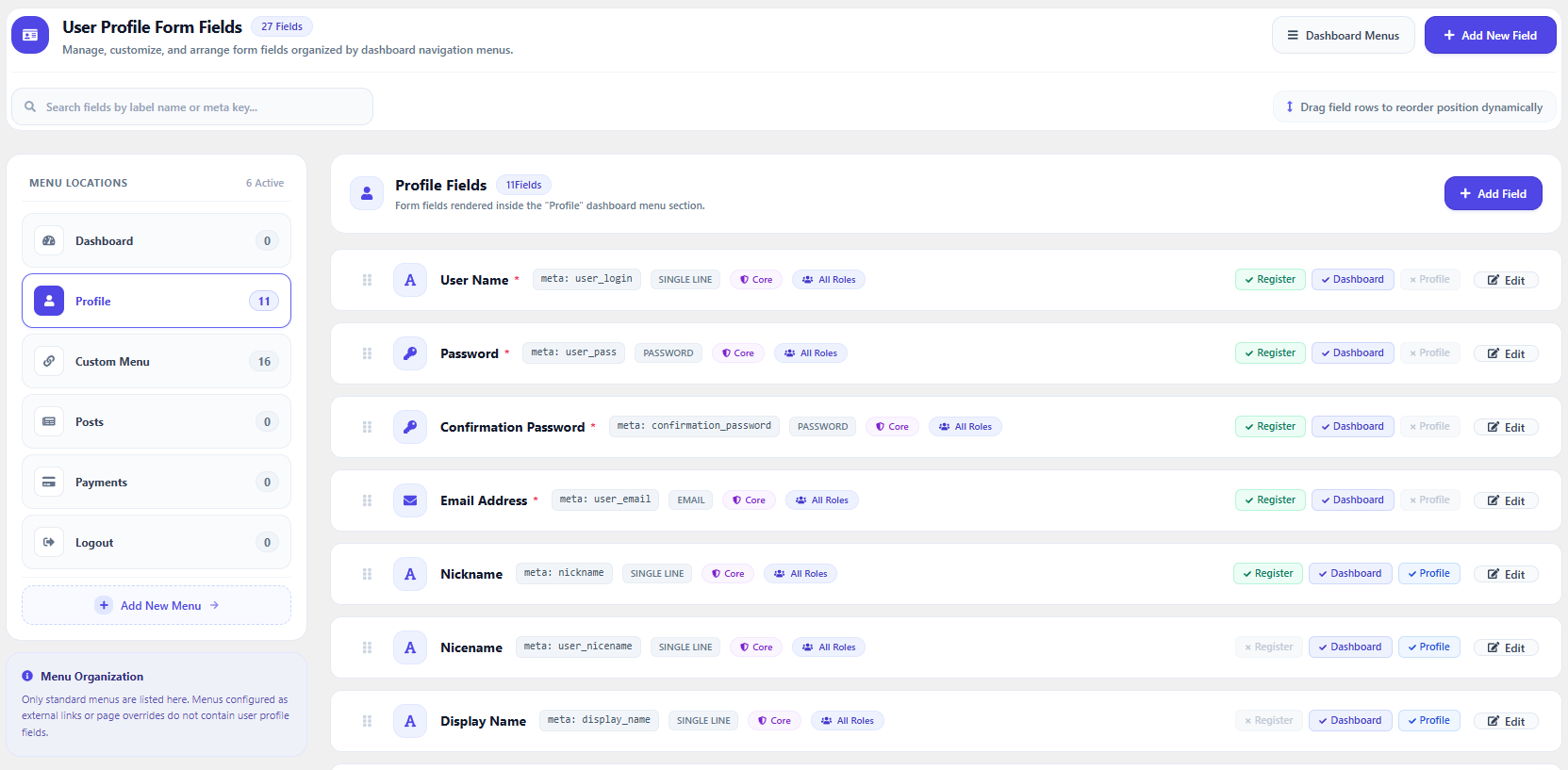Toggle Register visibility for Display Name
This screenshot has height=770, width=1568.
point(1268,720)
